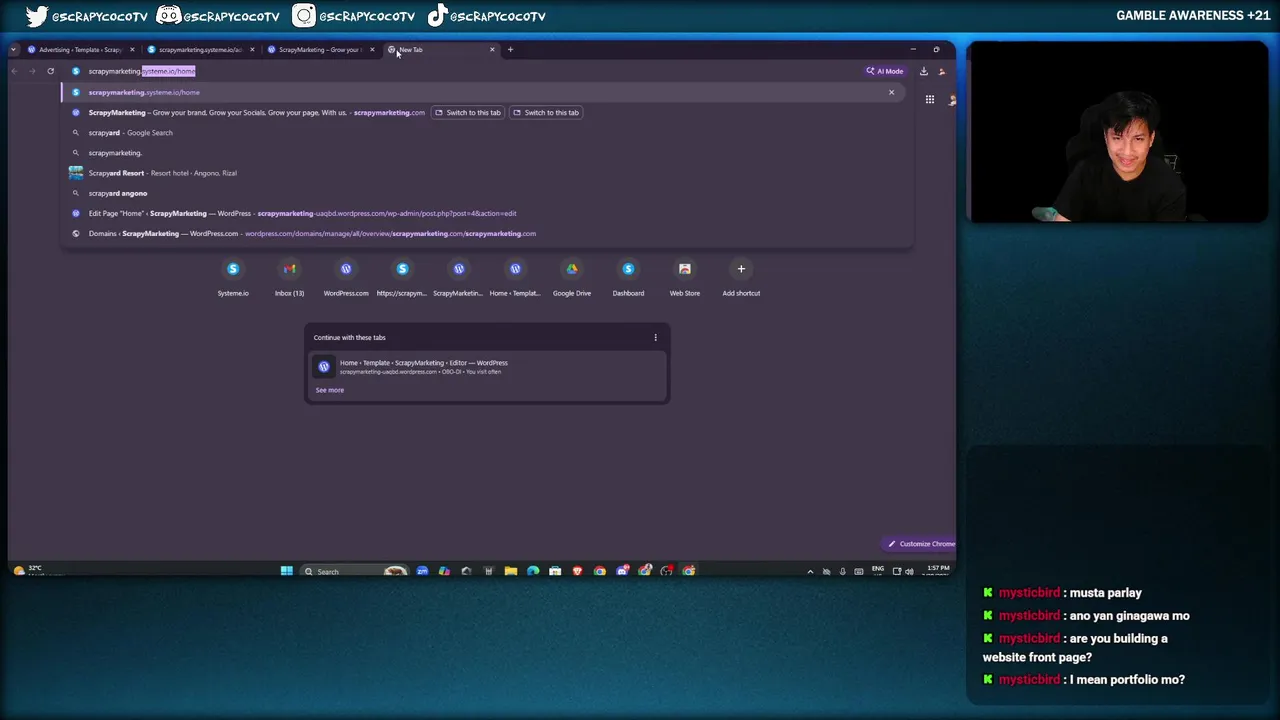Open the Home ‹ Templat... shortcut tile
1280x720 pixels.
pos(515,277)
